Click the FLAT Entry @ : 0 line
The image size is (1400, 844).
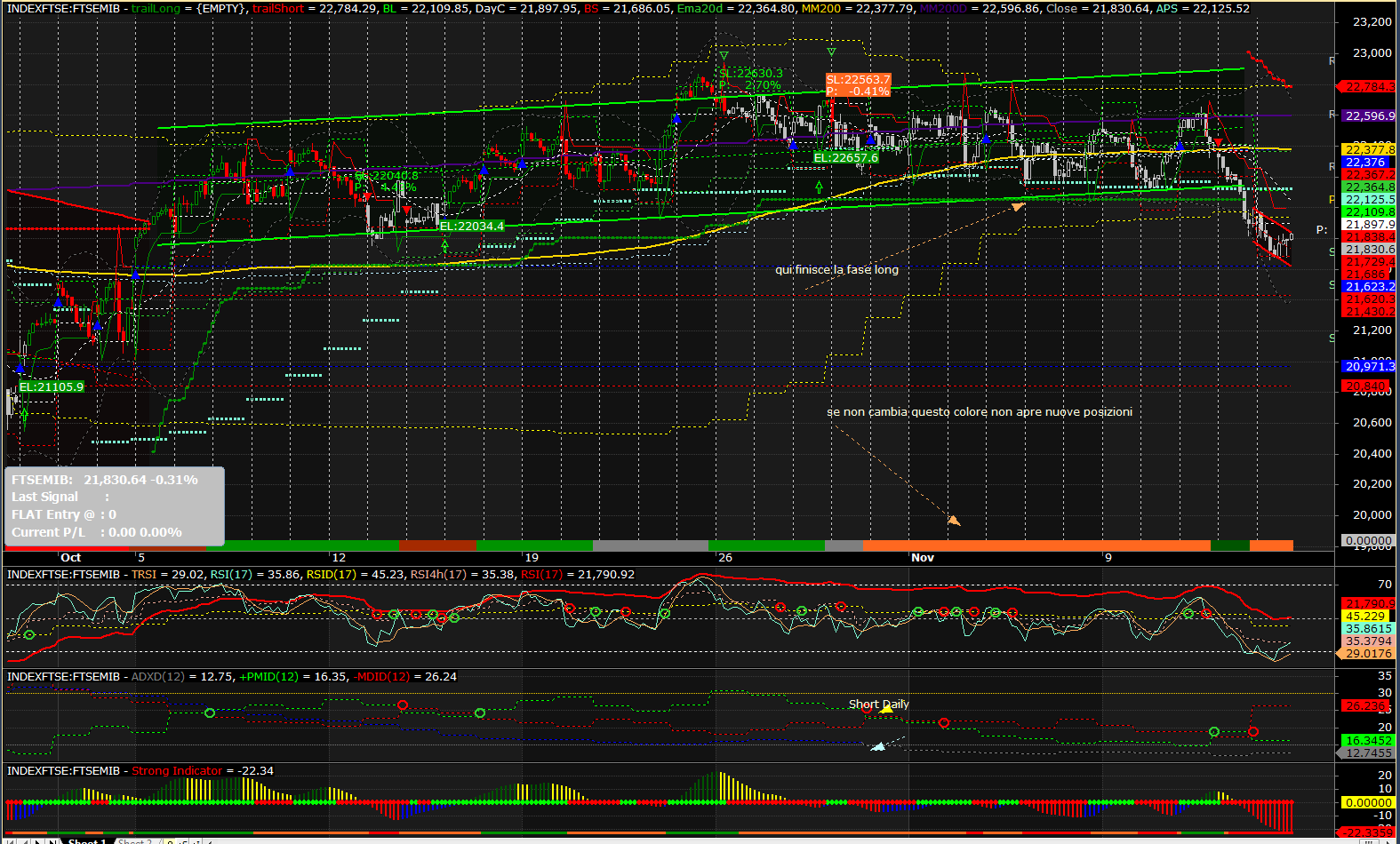(64, 514)
